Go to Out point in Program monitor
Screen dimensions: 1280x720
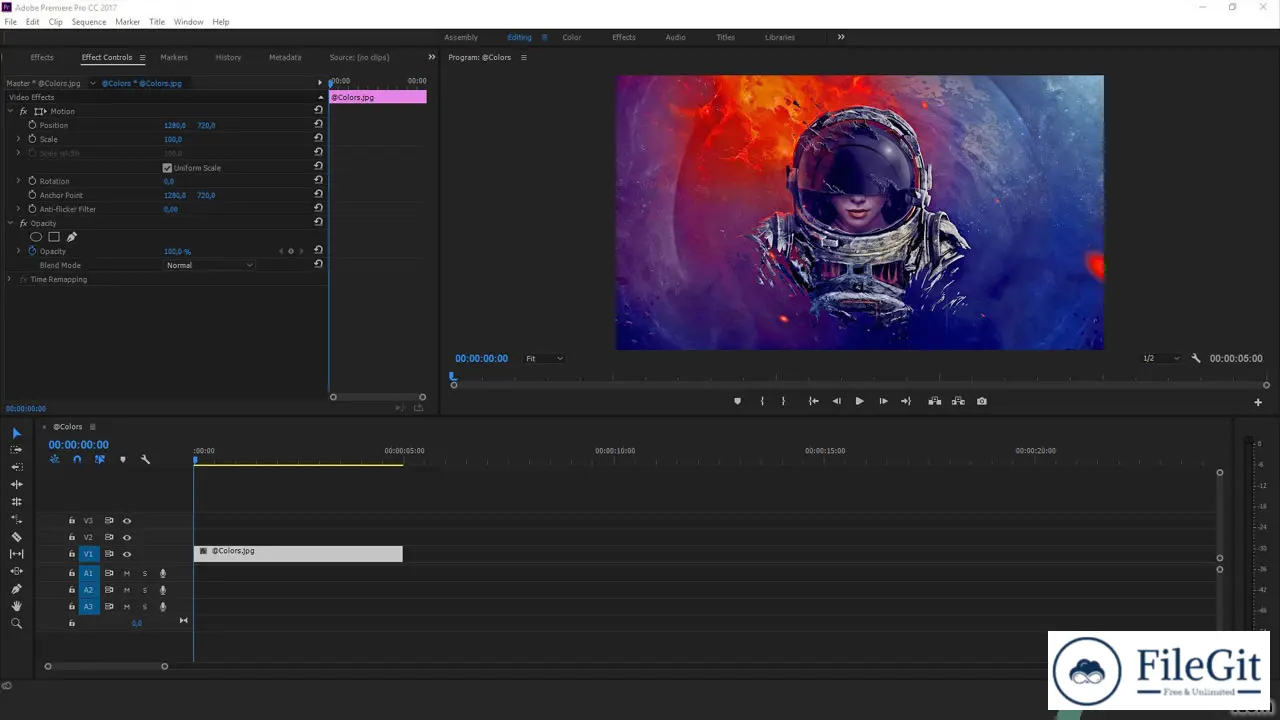(x=906, y=401)
